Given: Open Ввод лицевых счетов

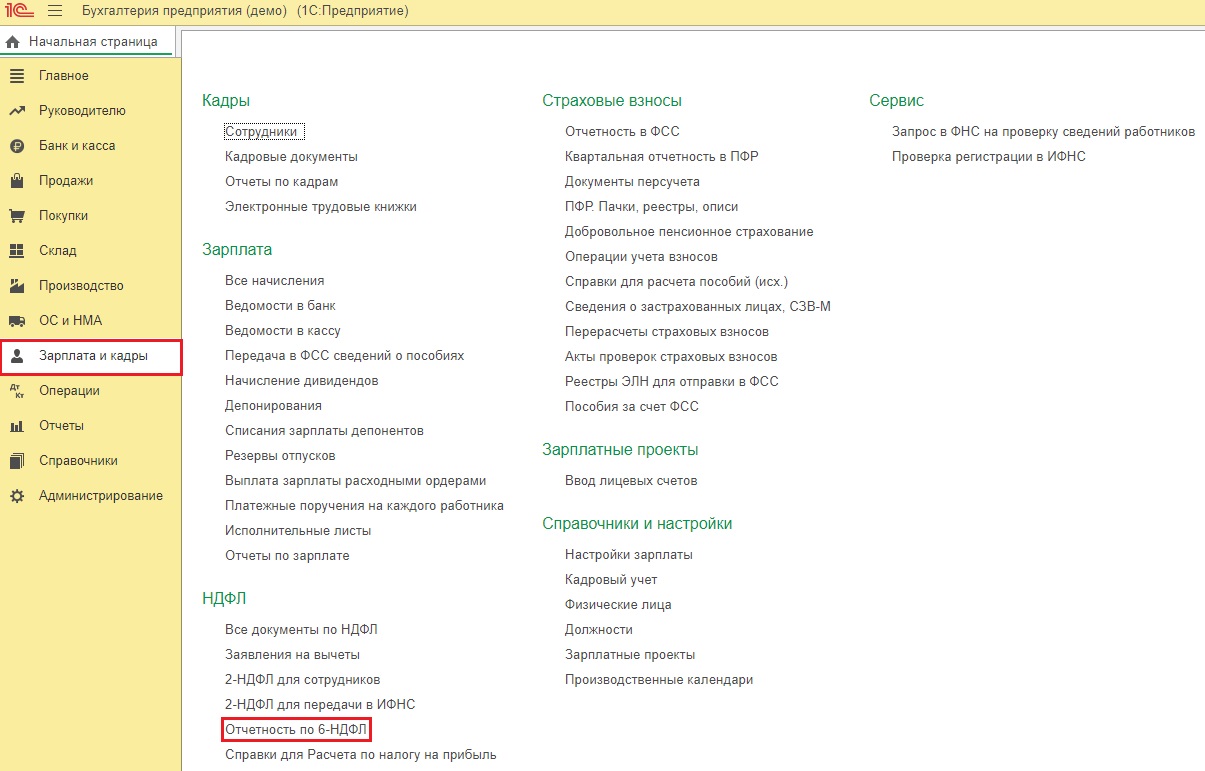Looking at the screenshot, I should tap(631, 481).
